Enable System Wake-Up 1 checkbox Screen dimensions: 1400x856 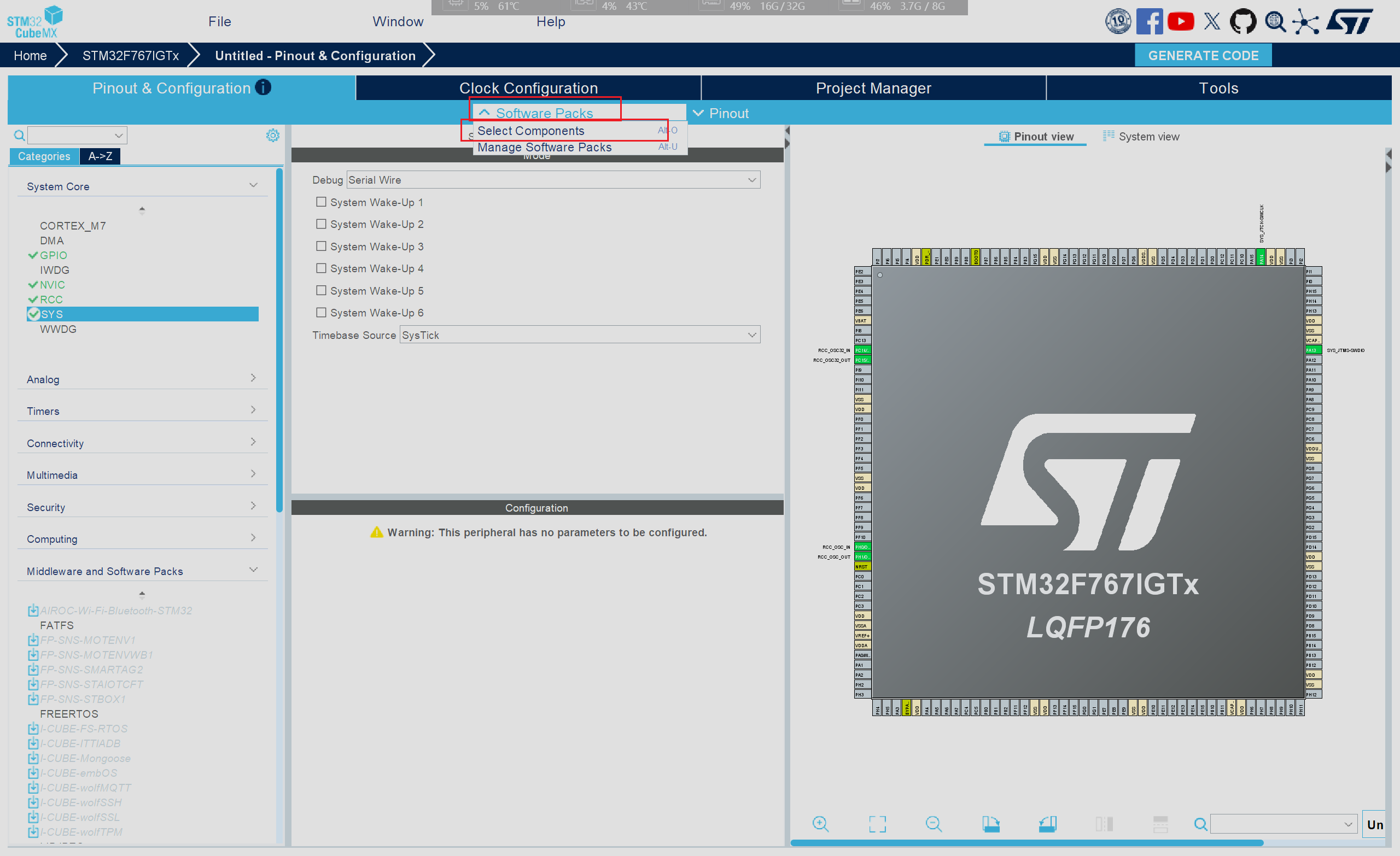tap(321, 202)
